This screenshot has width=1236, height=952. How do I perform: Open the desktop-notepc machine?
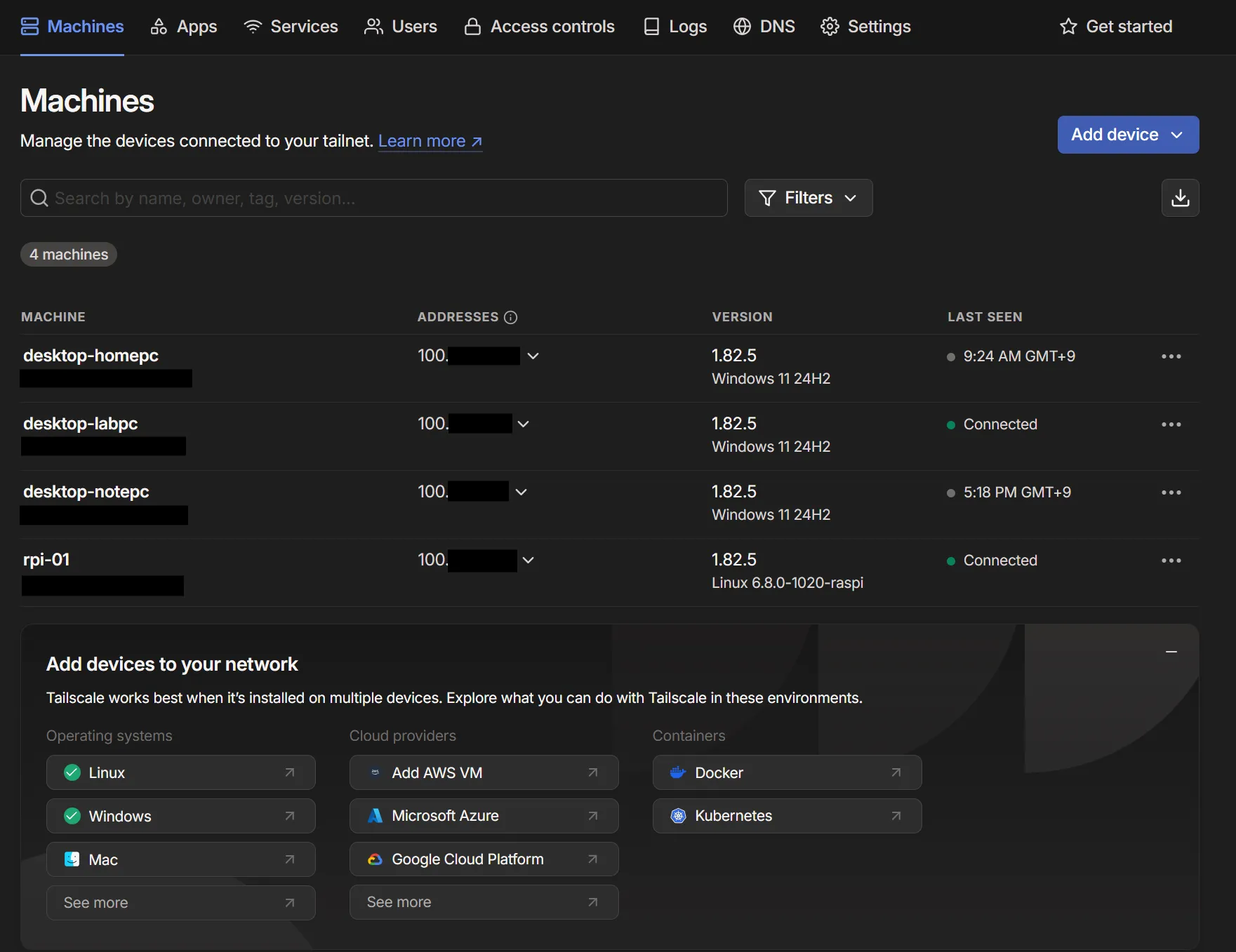point(86,492)
